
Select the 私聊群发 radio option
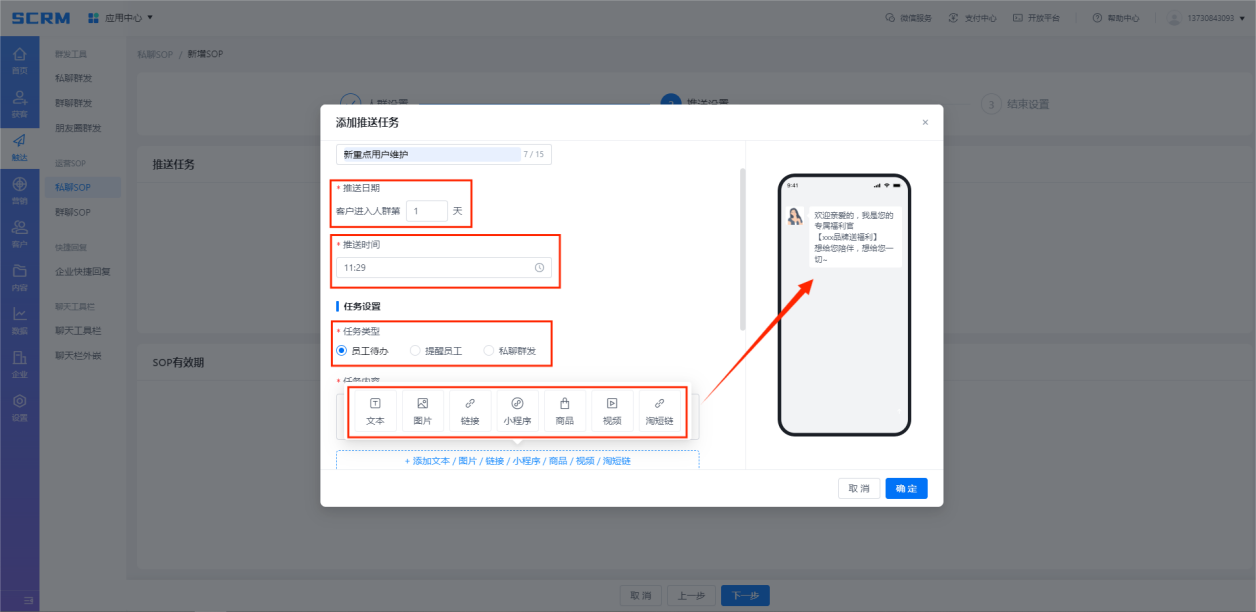[489, 351]
